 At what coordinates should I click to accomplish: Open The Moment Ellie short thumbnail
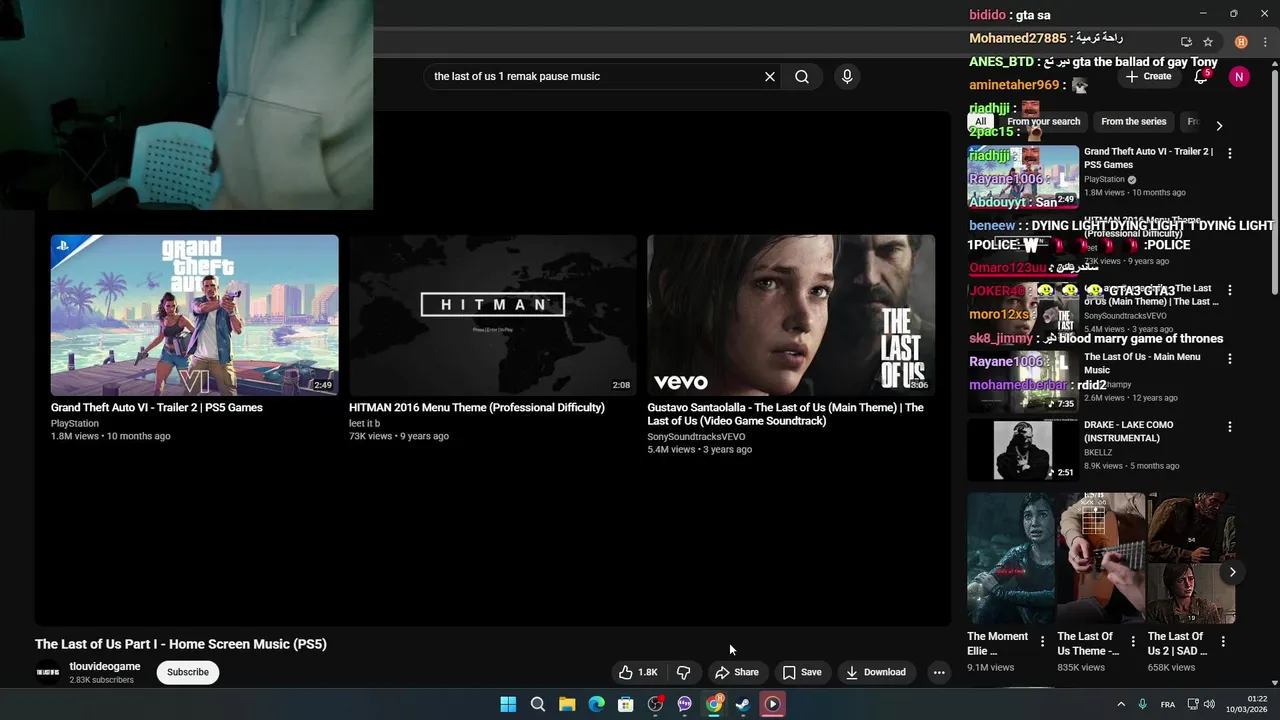[1010, 558]
